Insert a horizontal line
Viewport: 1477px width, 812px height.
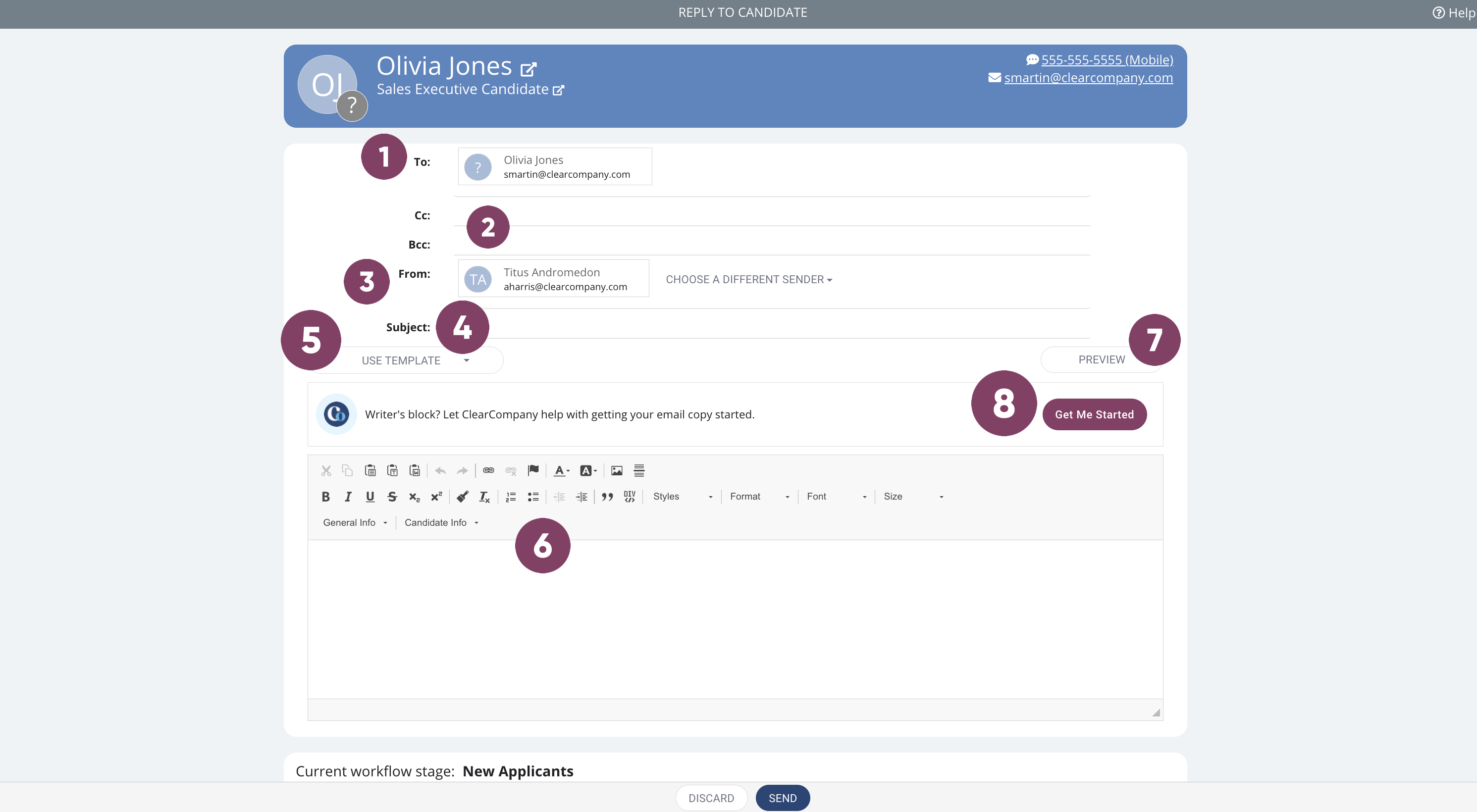639,470
